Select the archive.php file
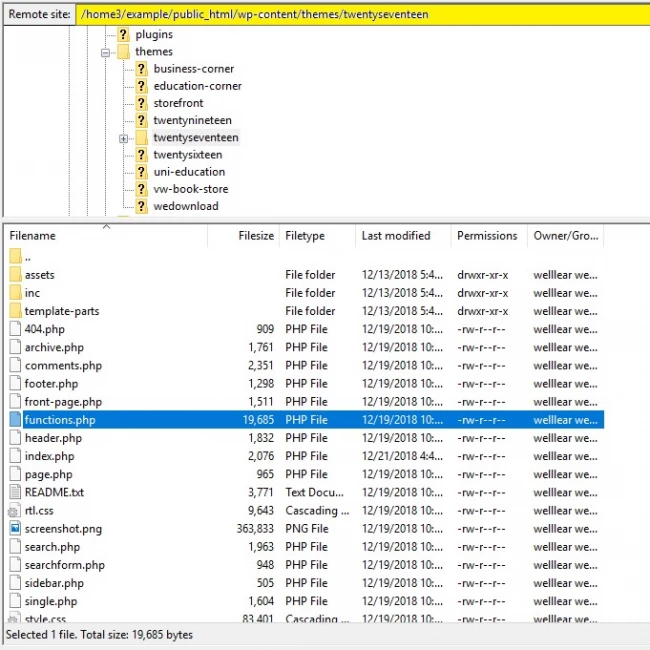The image size is (650, 650). point(305,347)
